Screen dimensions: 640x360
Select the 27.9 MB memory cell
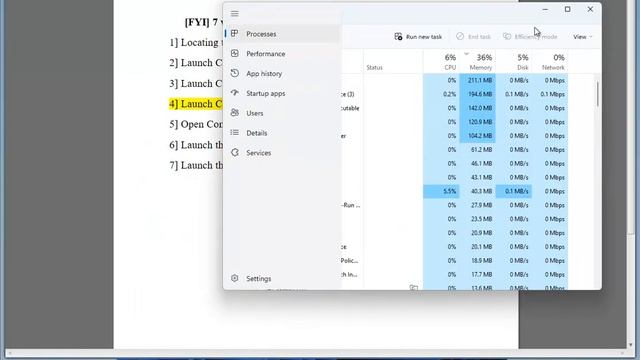pyautogui.click(x=478, y=205)
